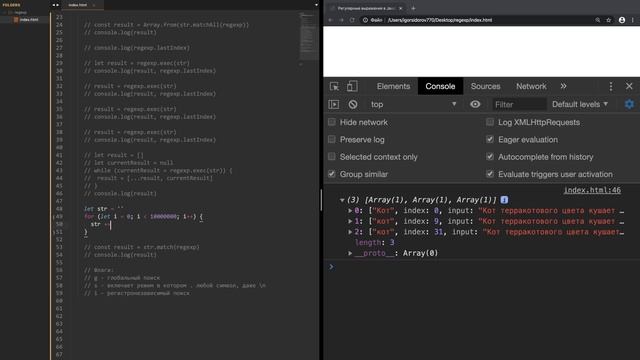Image resolution: width=640 pixels, height=360 pixels.
Task: Enable Log XMLHttpRequests checkbox
Action: coord(490,122)
